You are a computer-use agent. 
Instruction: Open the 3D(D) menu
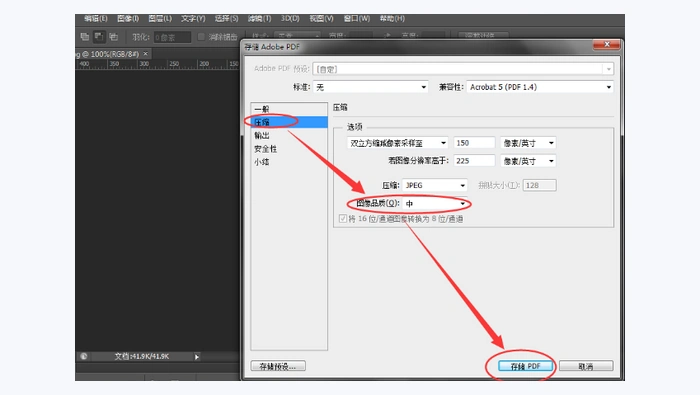[x=290, y=18]
